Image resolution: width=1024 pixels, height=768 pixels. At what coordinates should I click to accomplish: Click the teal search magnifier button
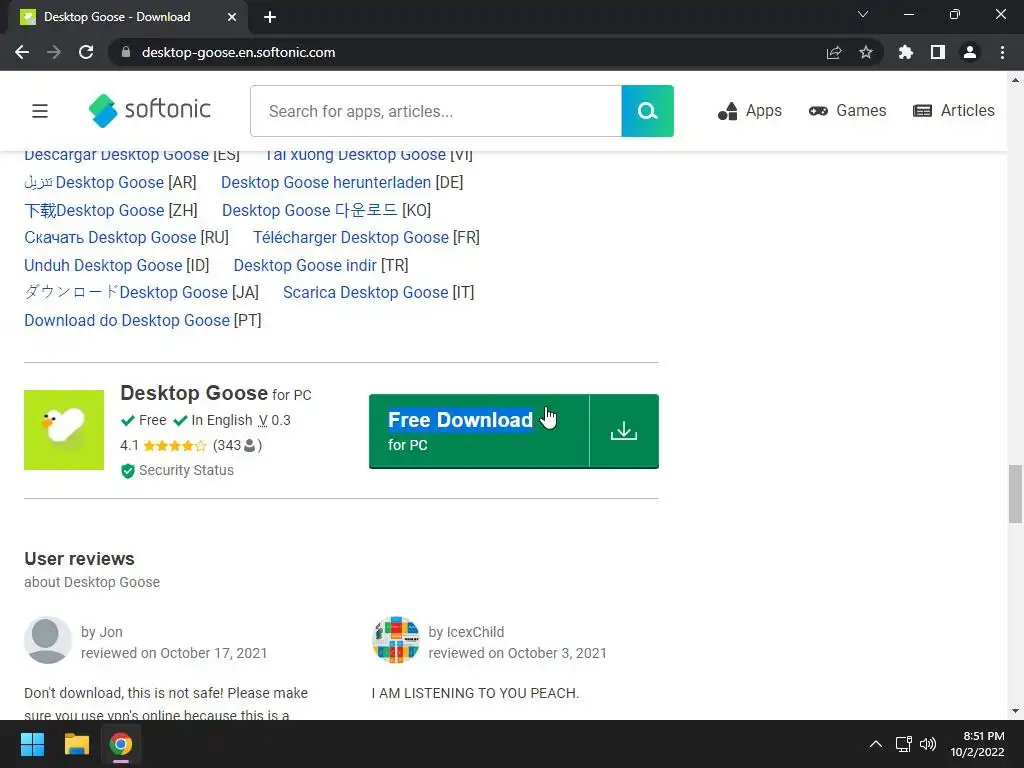(x=647, y=111)
